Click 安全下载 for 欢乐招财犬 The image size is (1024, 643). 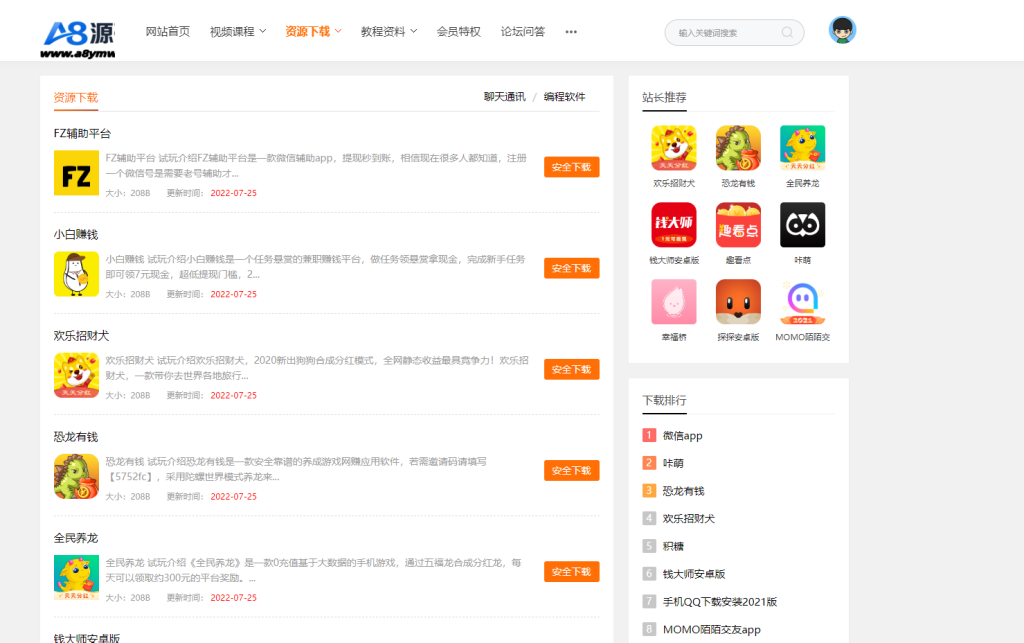point(571,369)
